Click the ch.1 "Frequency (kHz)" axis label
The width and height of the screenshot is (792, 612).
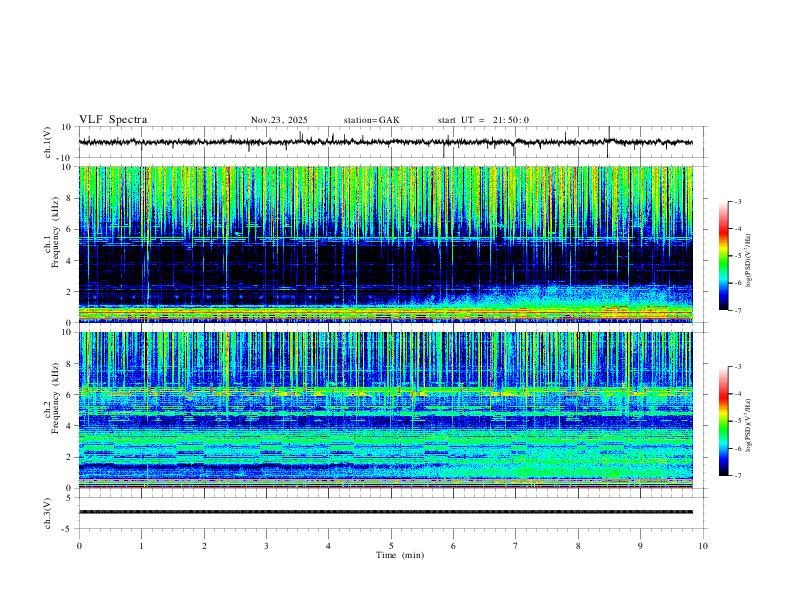pyautogui.click(x=55, y=233)
